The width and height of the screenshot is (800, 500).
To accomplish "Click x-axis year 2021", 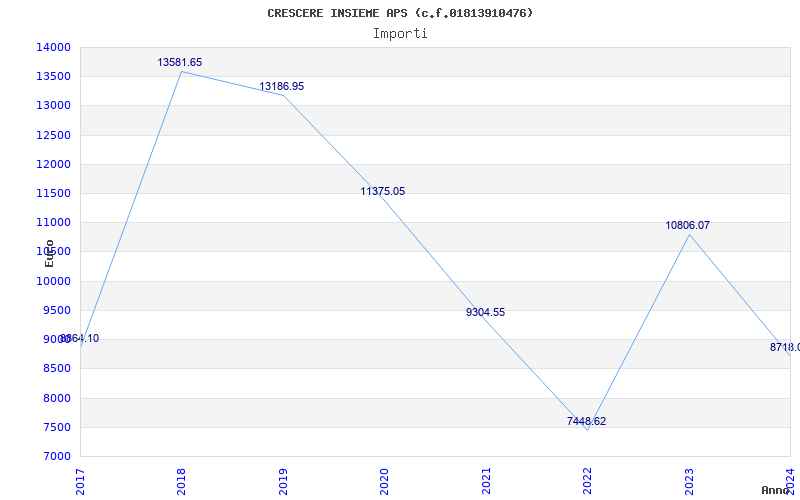I will tap(486, 481).
